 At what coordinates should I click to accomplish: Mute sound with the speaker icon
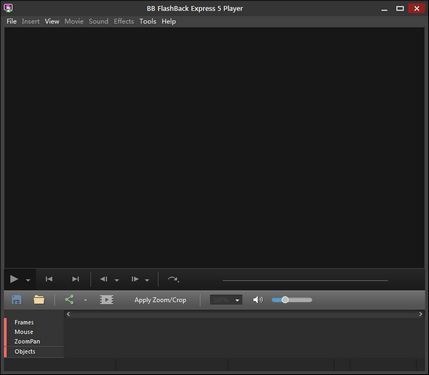click(x=258, y=300)
